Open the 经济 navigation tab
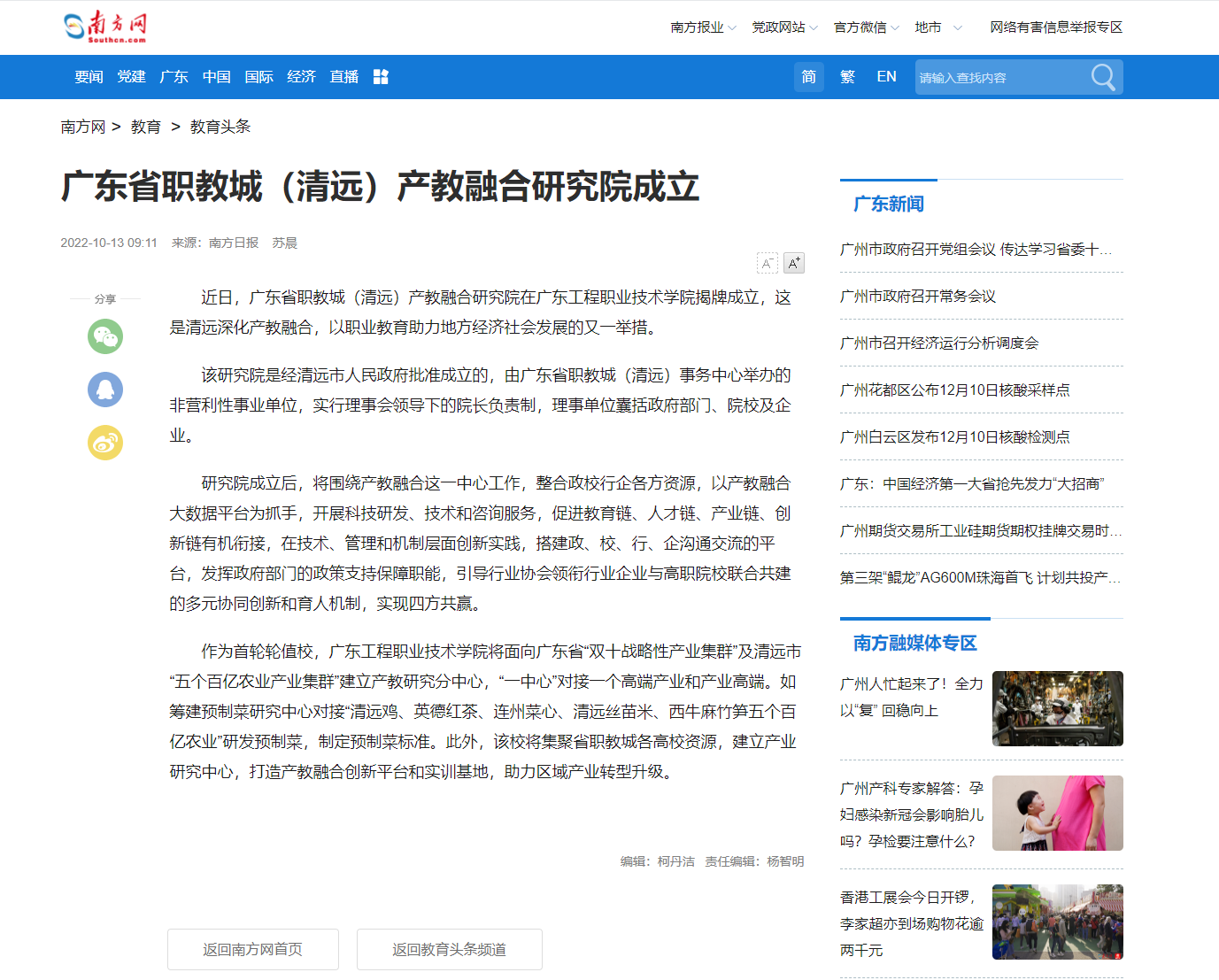The width and height of the screenshot is (1219, 980). point(301,77)
